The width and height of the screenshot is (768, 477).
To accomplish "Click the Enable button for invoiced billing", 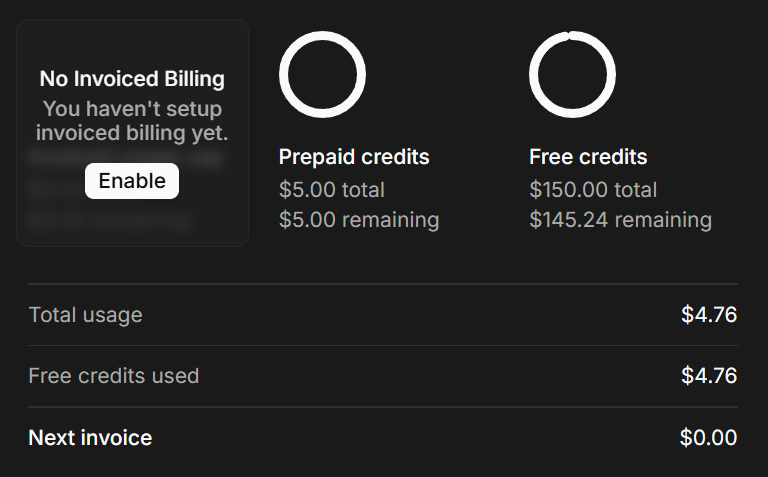I will coord(132,181).
